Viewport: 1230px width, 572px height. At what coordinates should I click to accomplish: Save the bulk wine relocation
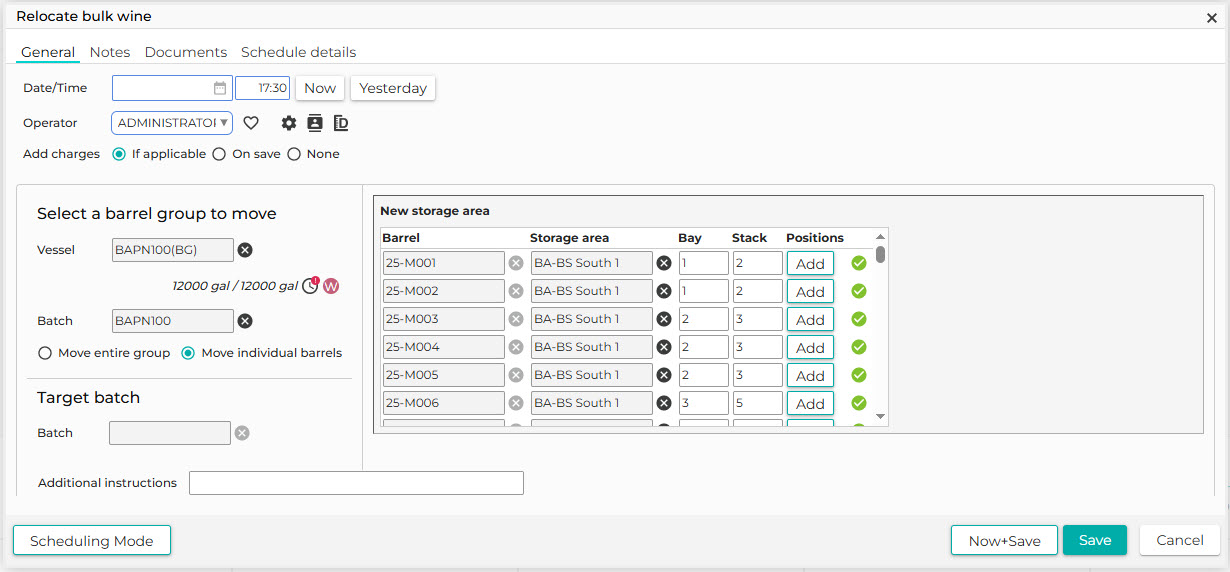tap(1095, 540)
